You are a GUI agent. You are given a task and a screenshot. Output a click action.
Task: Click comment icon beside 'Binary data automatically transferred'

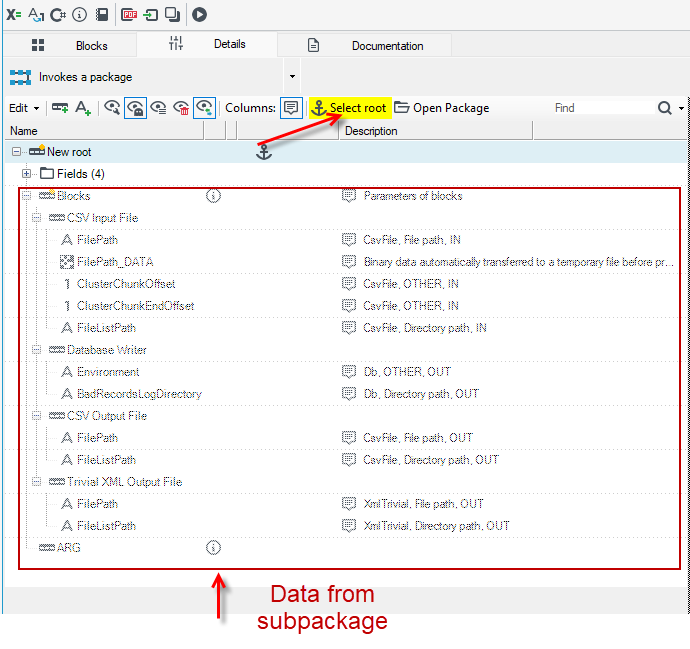coord(349,262)
